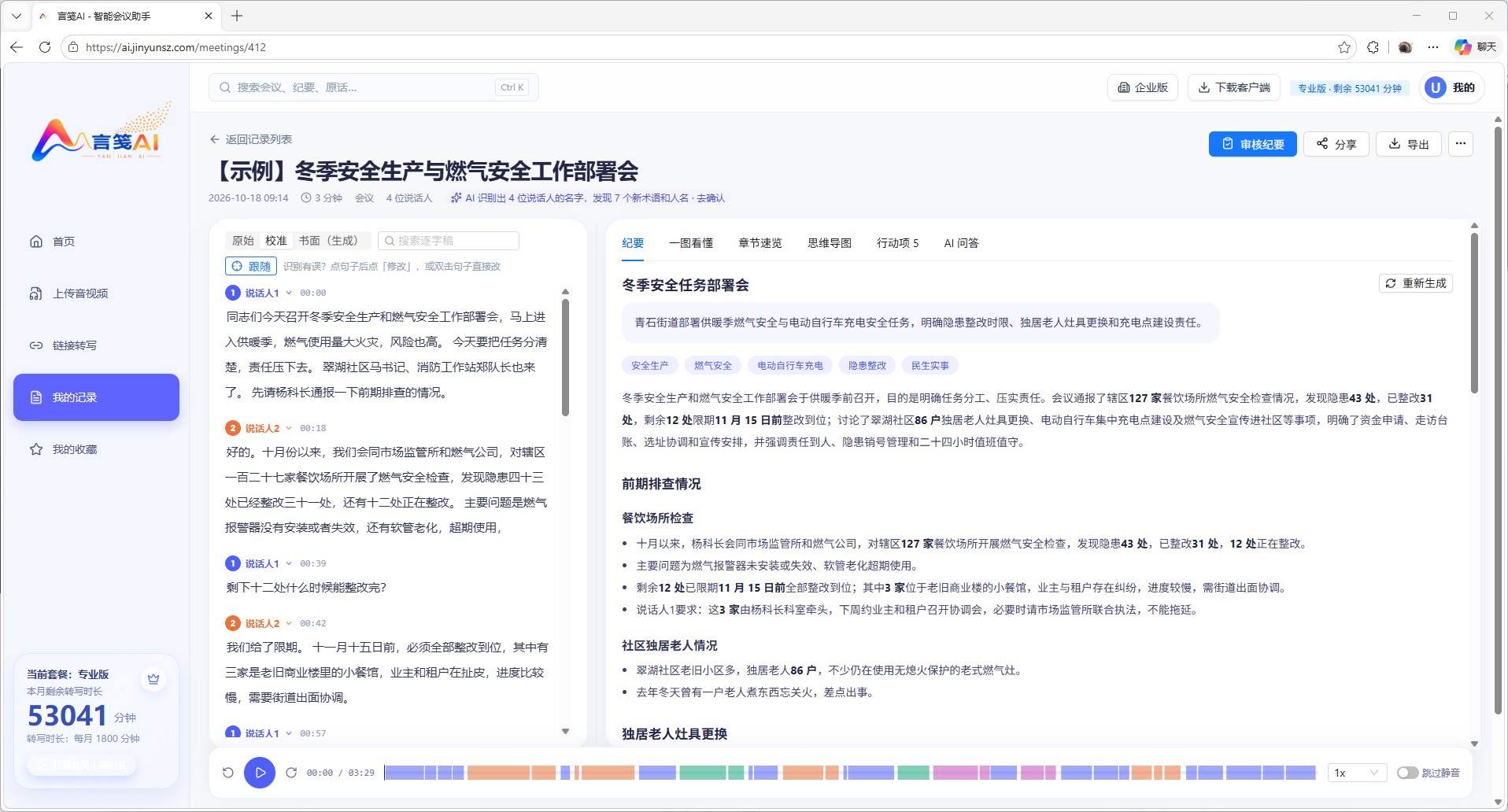Toggle the 跳过静音 skip-silence switch
Screen dimensions: 1508x812
1408,773
